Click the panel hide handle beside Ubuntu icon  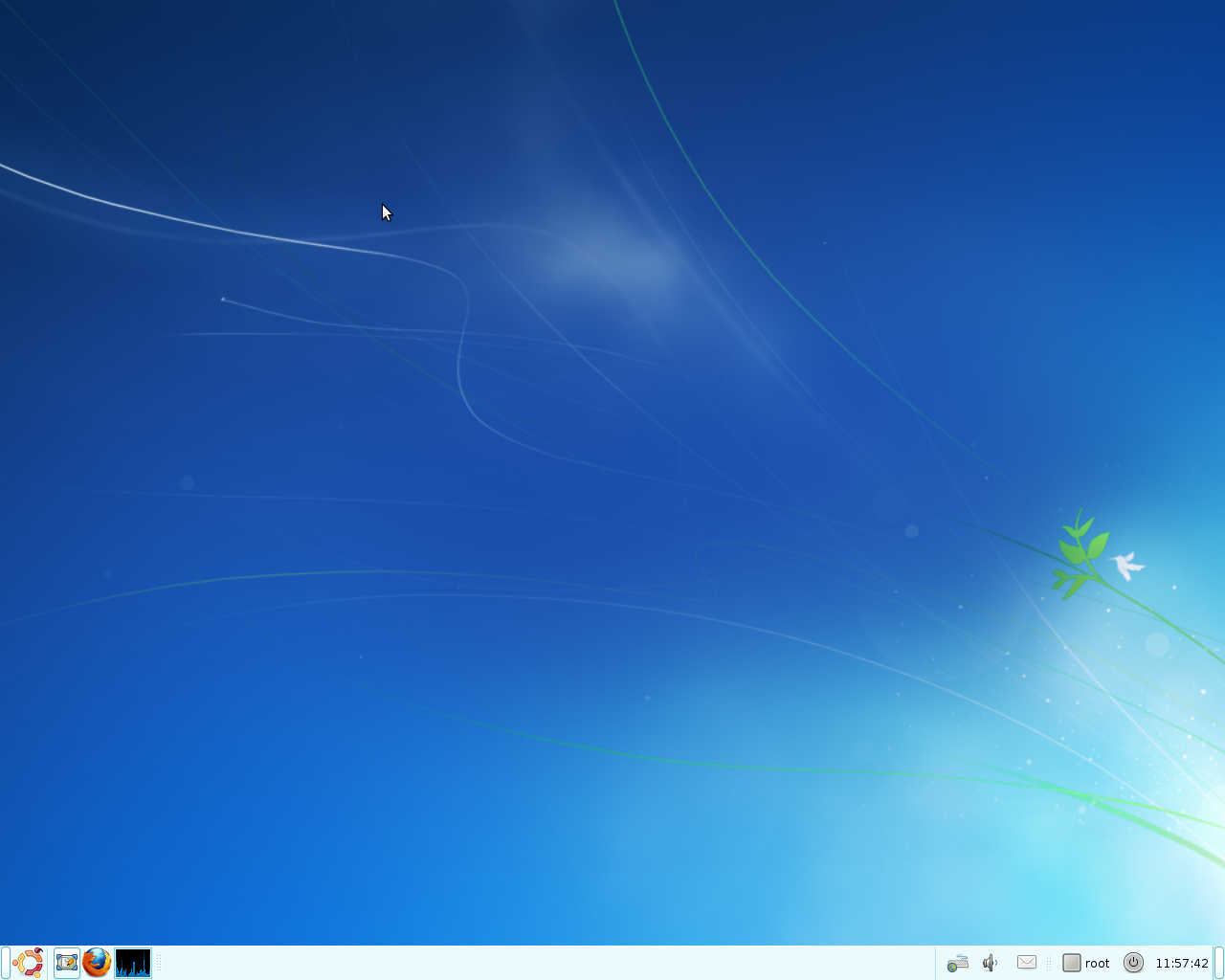[5, 963]
